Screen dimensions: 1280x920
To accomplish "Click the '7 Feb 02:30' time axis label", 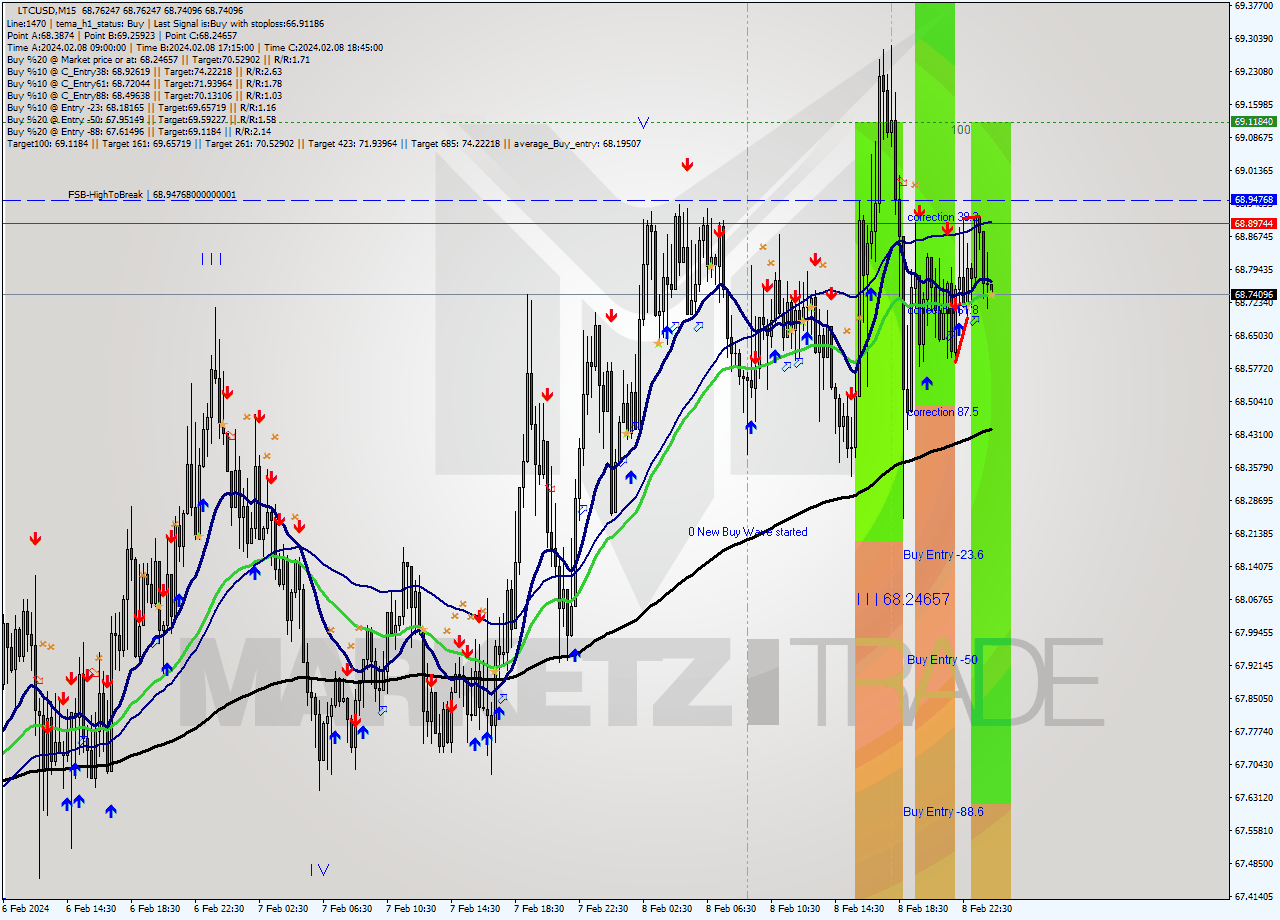I will pyautogui.click(x=284, y=908).
